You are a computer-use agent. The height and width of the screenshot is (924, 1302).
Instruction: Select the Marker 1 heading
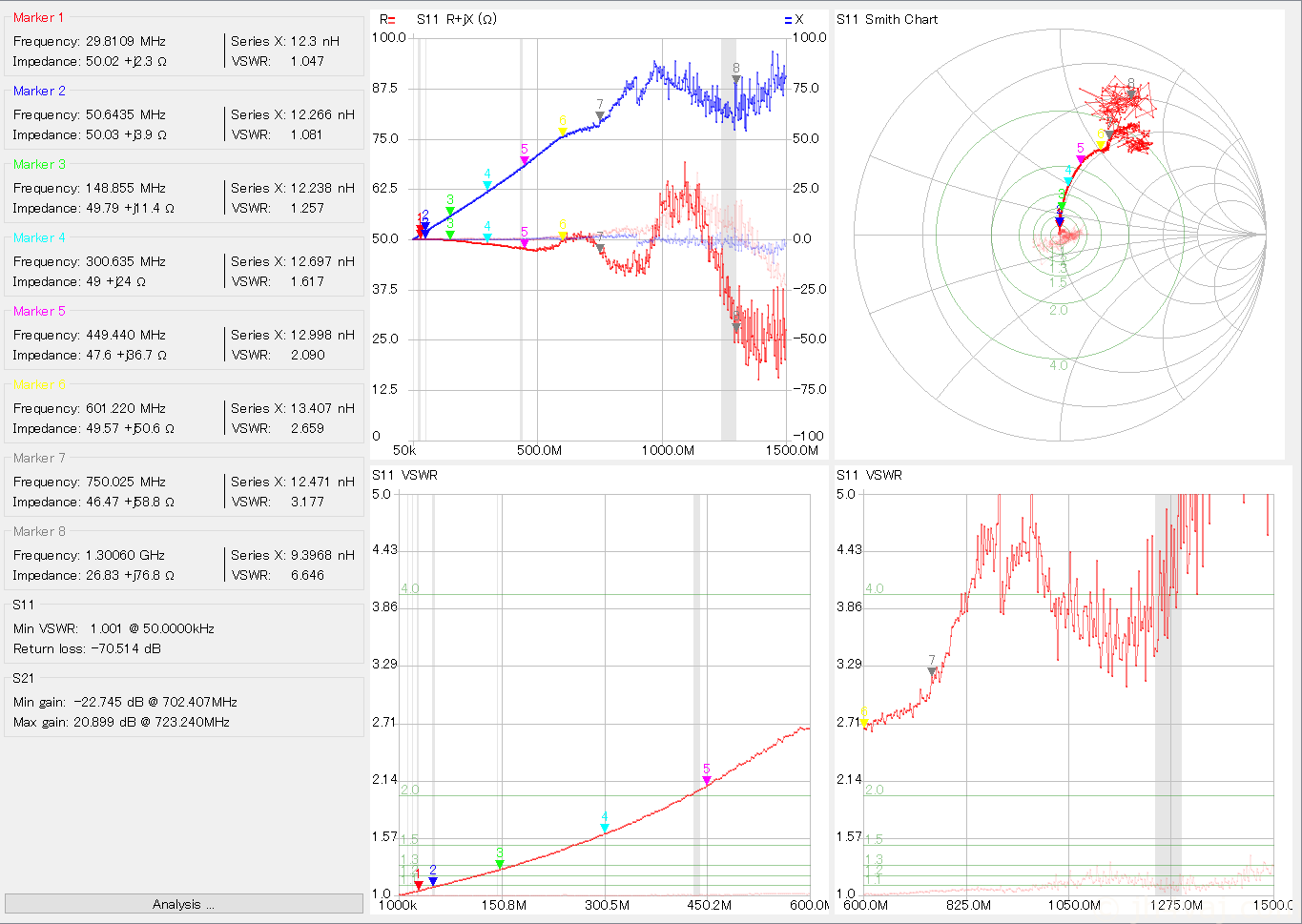39,17
